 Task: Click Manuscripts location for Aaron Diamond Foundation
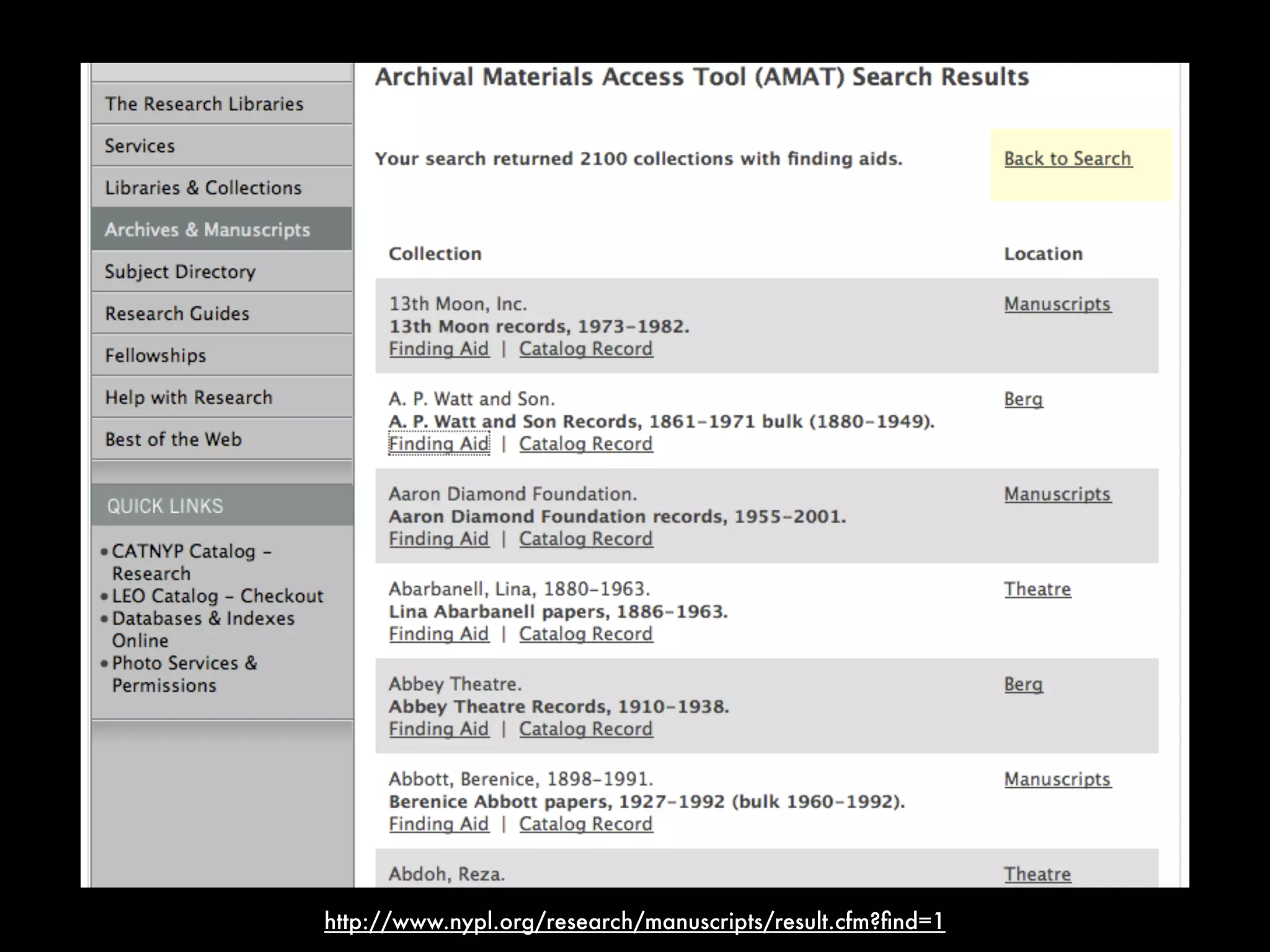[1058, 494]
